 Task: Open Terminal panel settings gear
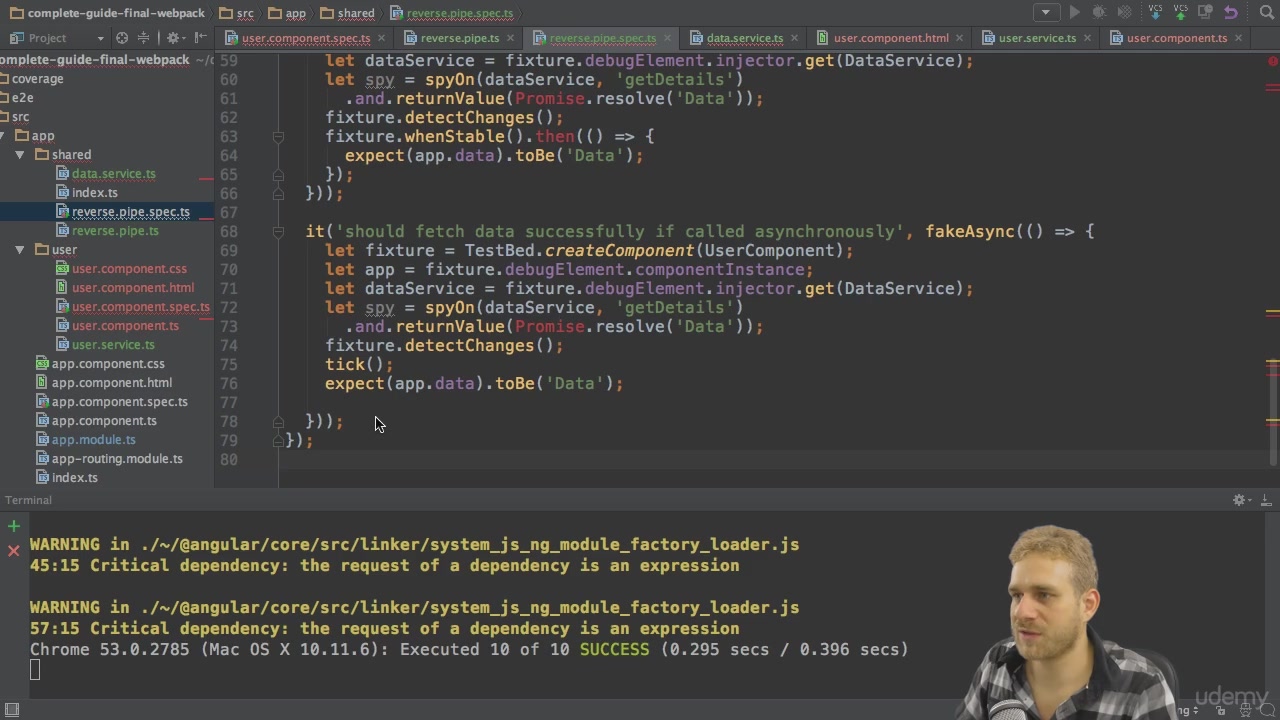pyautogui.click(x=1240, y=500)
